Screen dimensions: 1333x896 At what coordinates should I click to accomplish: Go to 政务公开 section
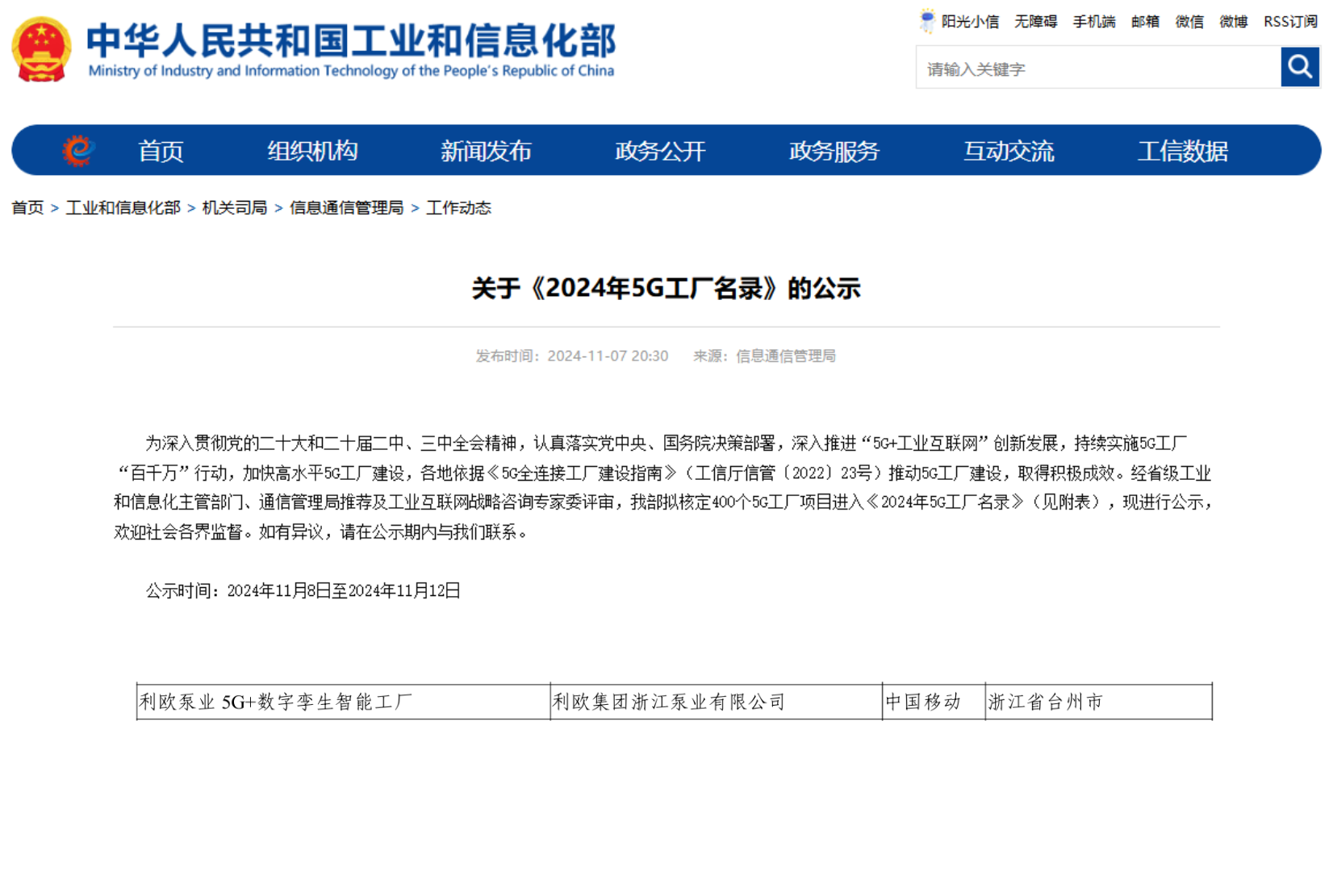pyautogui.click(x=660, y=152)
